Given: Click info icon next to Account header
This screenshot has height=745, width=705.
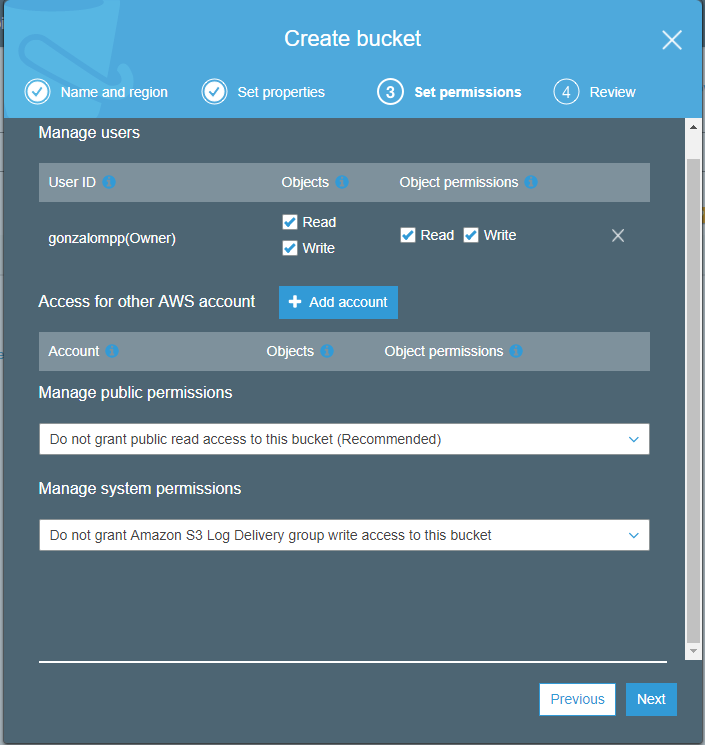Looking at the screenshot, I should coord(112,351).
